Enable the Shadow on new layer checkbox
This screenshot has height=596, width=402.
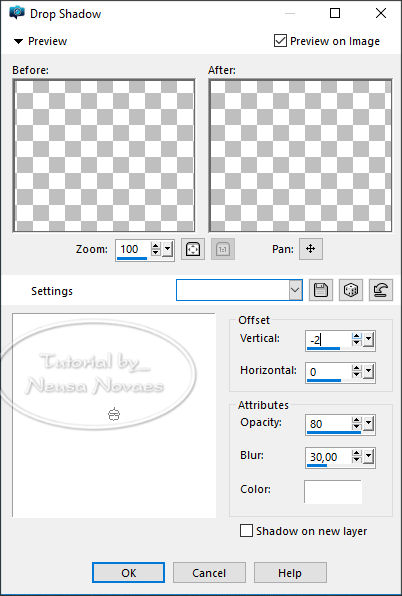tap(246, 531)
